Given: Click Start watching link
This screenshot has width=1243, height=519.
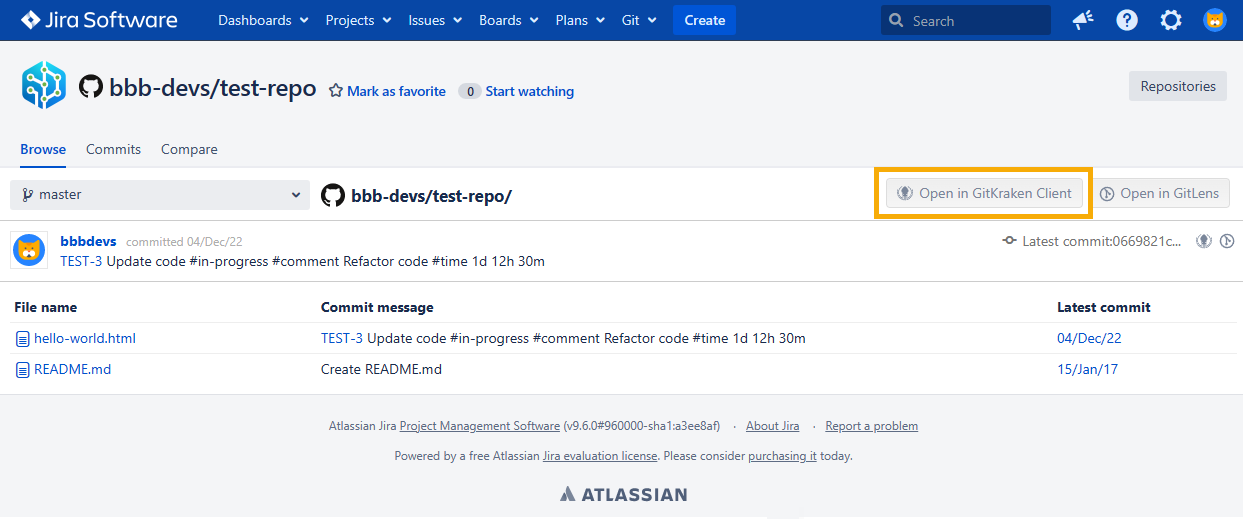Looking at the screenshot, I should tap(529, 91).
